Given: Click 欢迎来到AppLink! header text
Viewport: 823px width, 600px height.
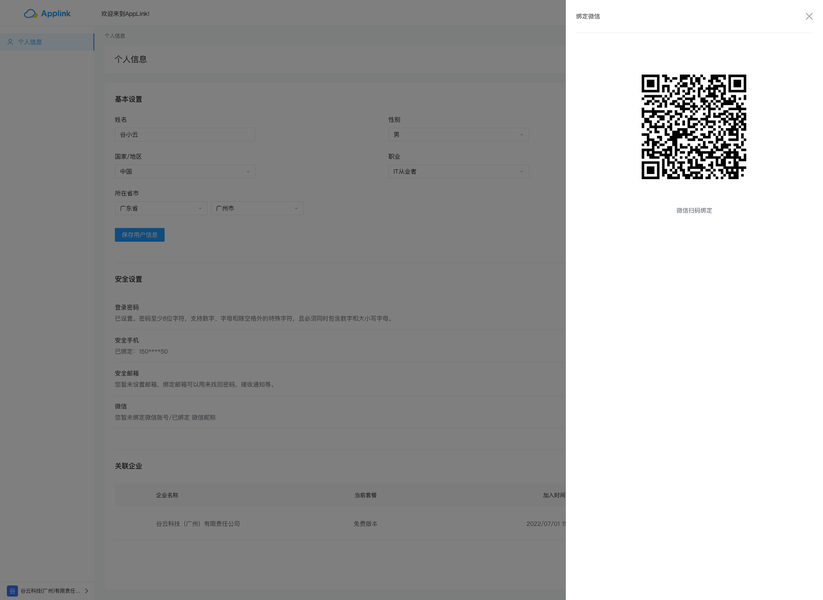Looking at the screenshot, I should click(x=125, y=14).
